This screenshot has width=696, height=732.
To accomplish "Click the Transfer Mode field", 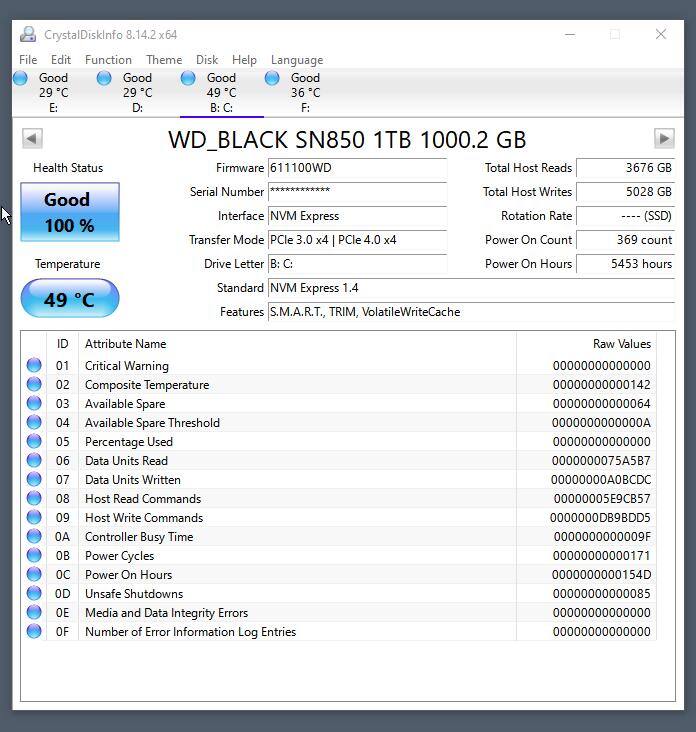I will pos(357,240).
